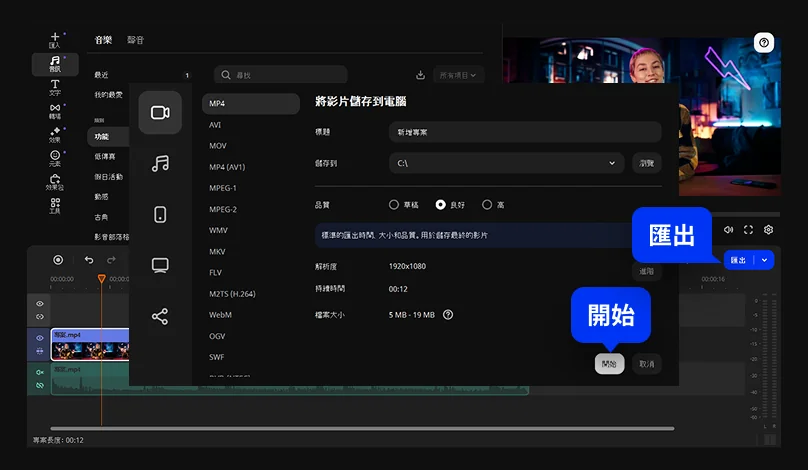Select the share upload export category
Image resolution: width=808 pixels, height=470 pixels.
pyautogui.click(x=160, y=316)
